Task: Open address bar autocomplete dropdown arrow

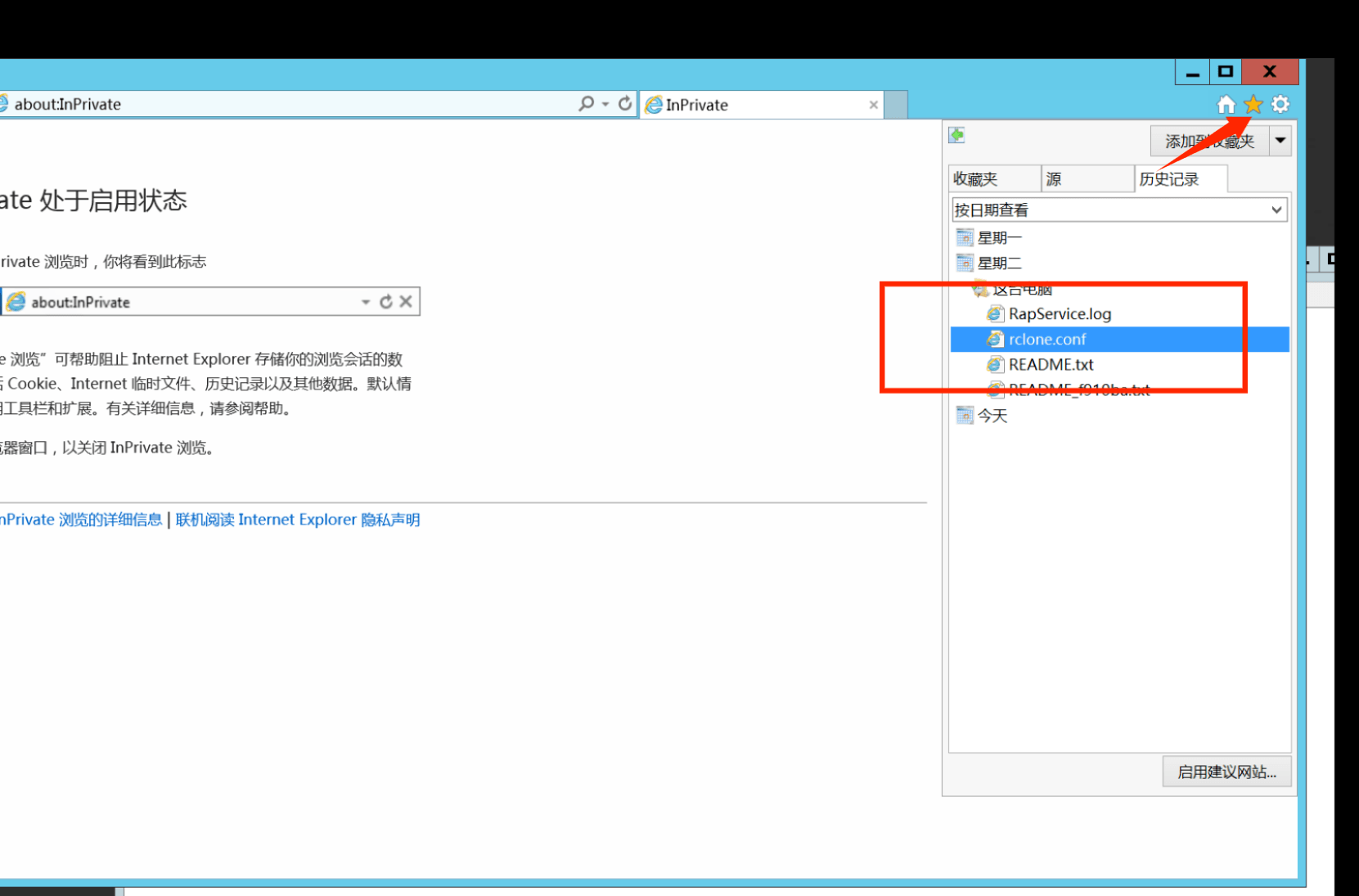Action: 605,104
